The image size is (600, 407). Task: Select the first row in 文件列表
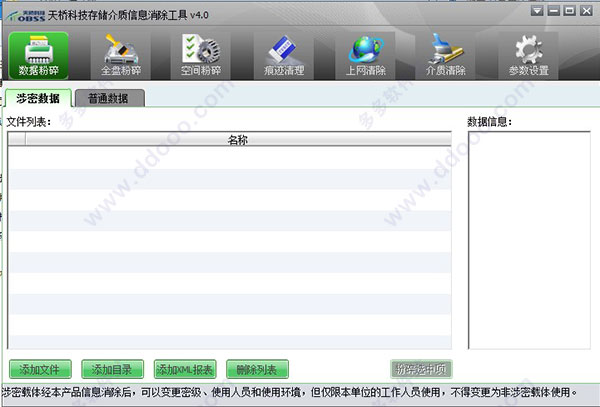[x=230, y=158]
